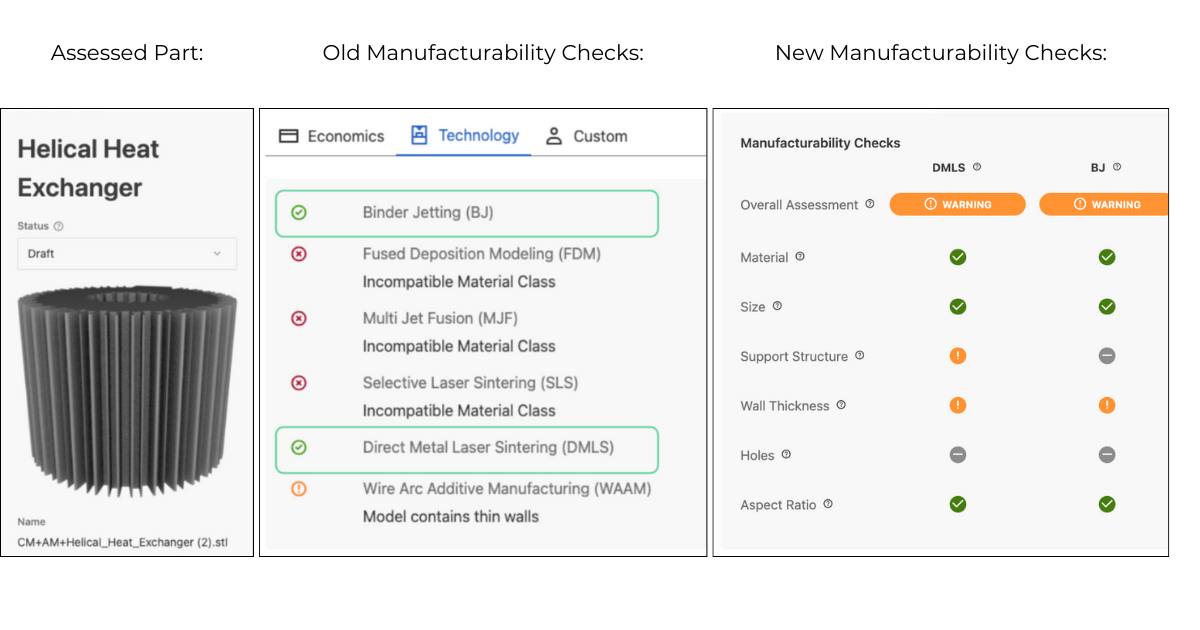Viewport: 1200px width, 630px height.
Task: Click the red X icon beside Multi Jet Fusion
Action: coord(298,318)
